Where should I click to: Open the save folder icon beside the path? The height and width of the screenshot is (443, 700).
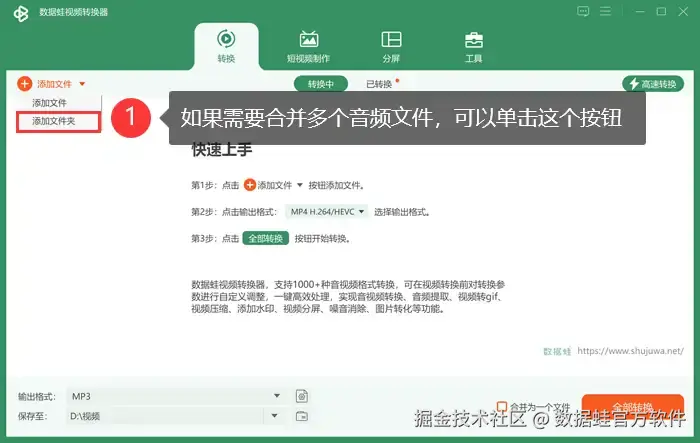click(x=302, y=416)
